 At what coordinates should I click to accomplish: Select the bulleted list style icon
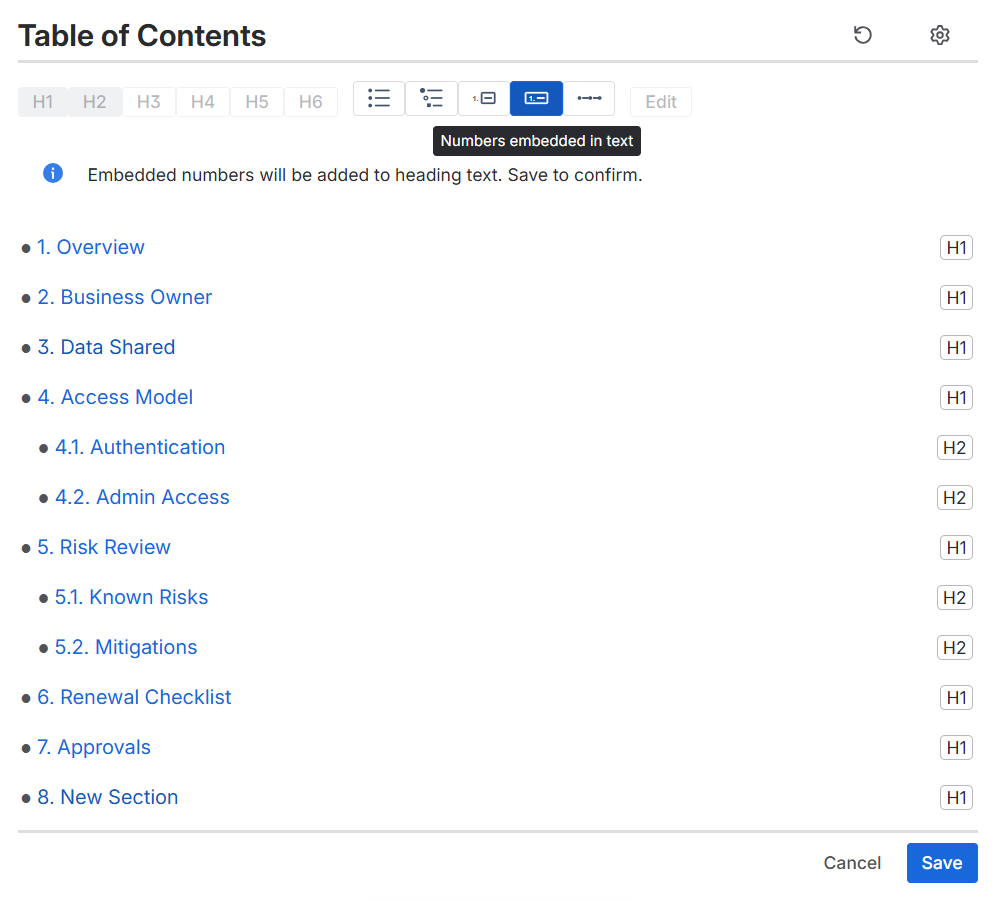point(379,99)
